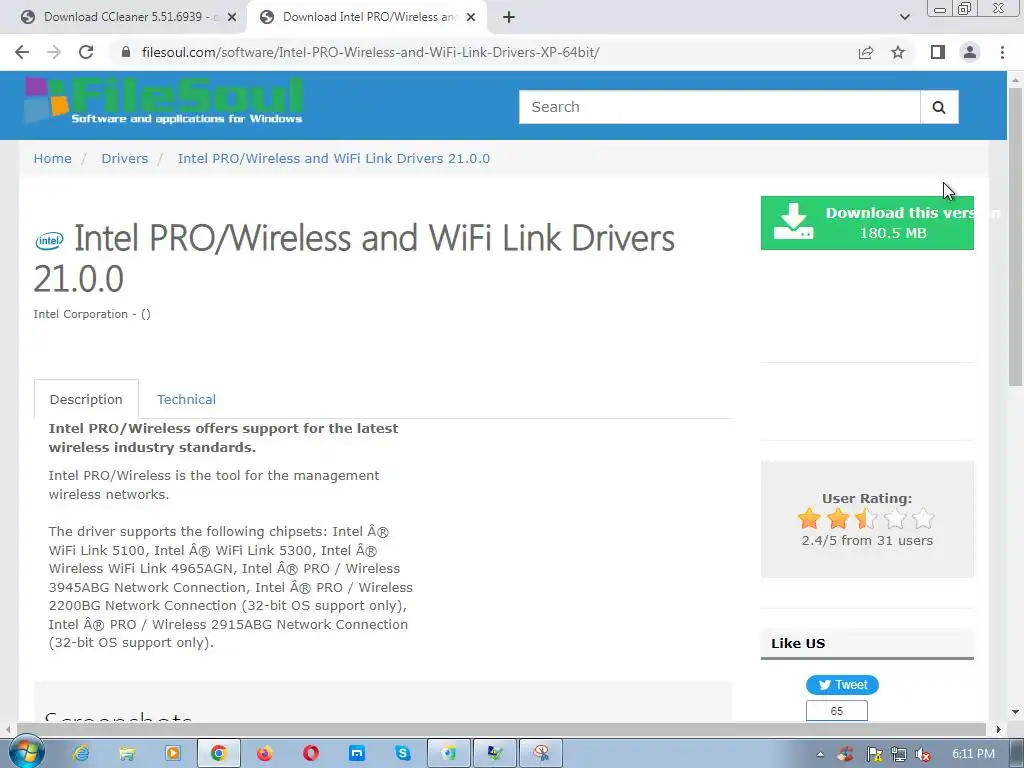Image resolution: width=1024 pixels, height=768 pixels.
Task: Click into the Search field
Action: (719, 107)
